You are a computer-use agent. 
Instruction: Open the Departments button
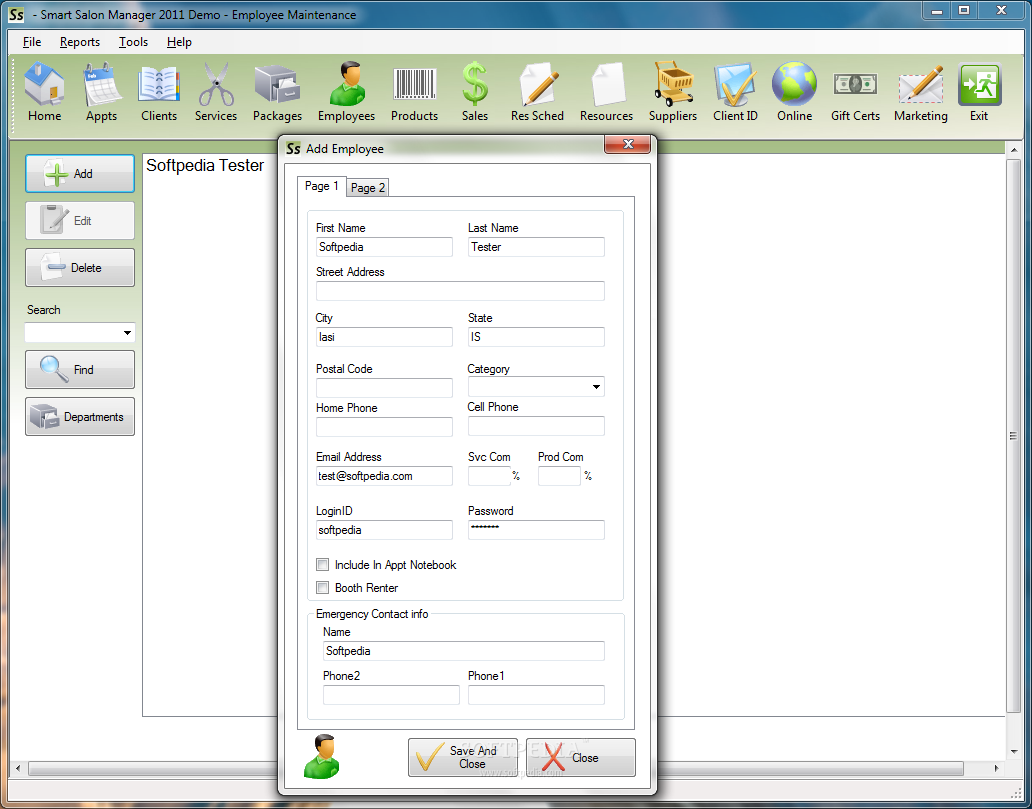[x=80, y=416]
